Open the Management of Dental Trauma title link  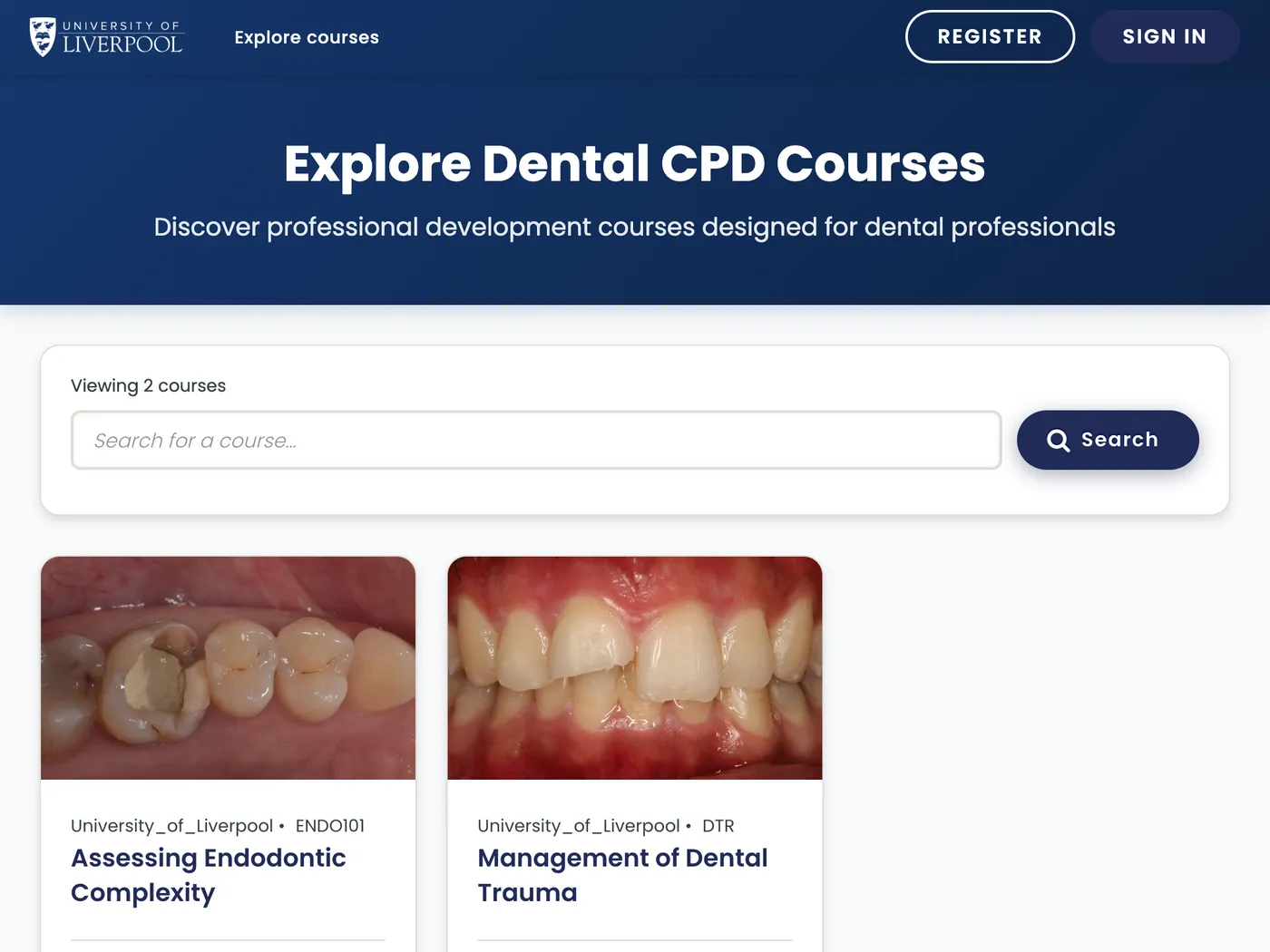[x=622, y=875]
